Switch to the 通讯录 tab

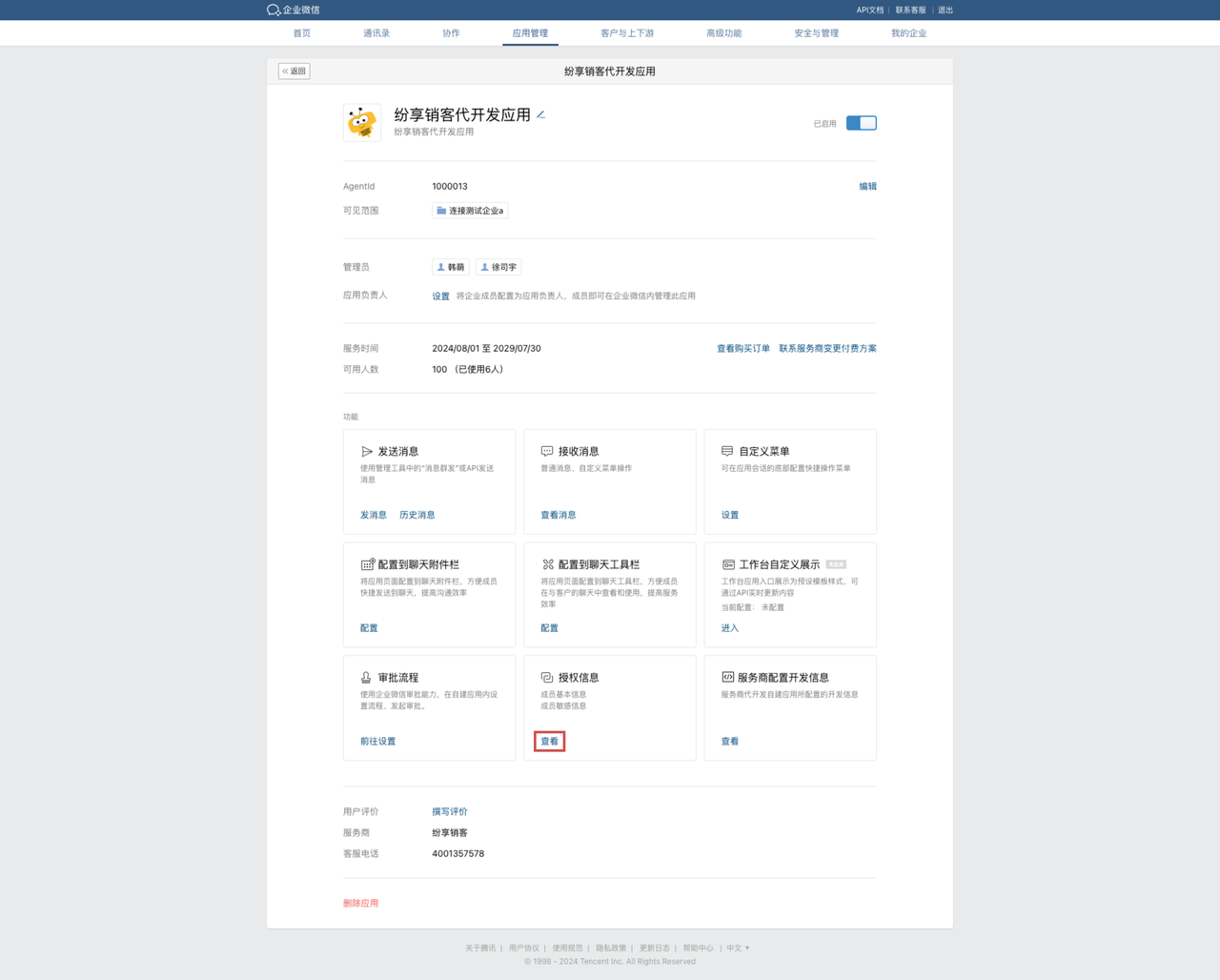point(376,33)
